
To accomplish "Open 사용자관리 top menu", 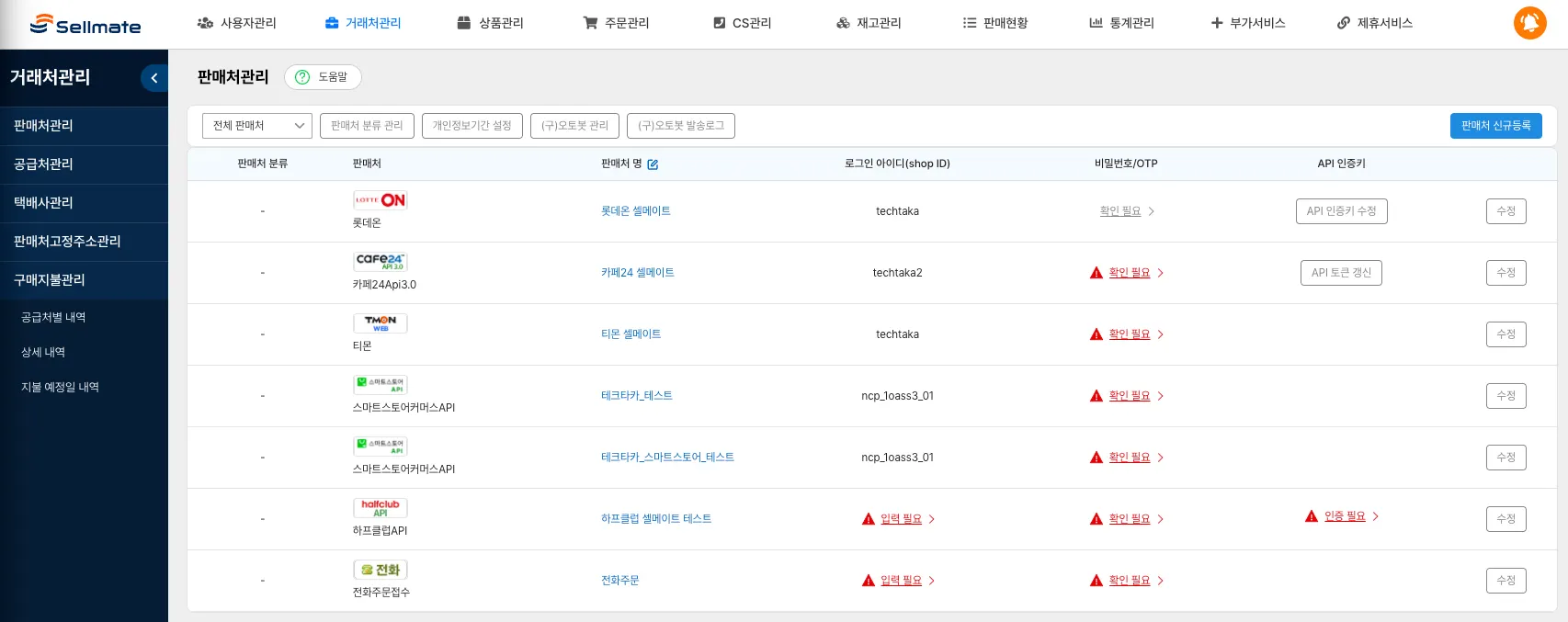I will pyautogui.click(x=236, y=23).
